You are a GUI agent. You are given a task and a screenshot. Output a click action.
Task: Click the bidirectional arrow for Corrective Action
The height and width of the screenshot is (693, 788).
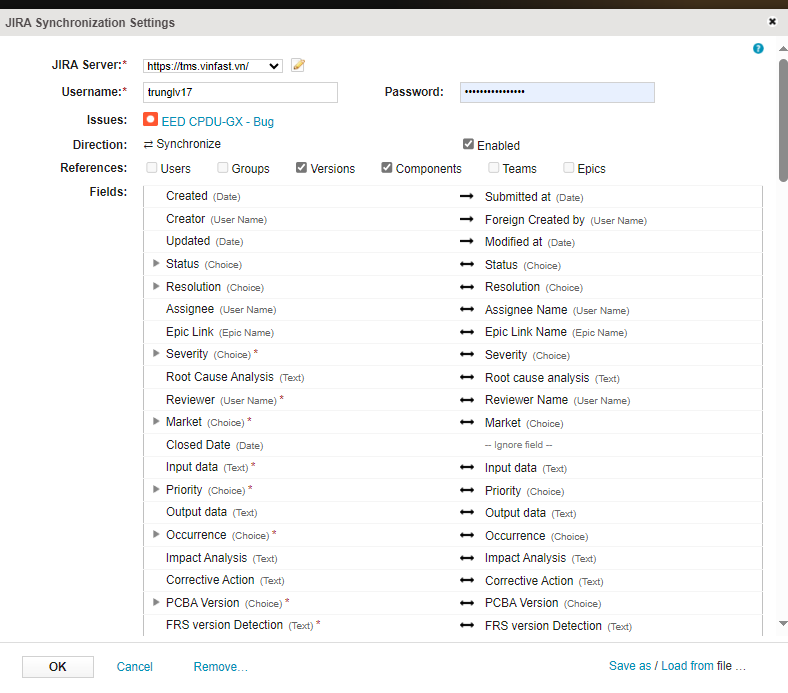[466, 580]
